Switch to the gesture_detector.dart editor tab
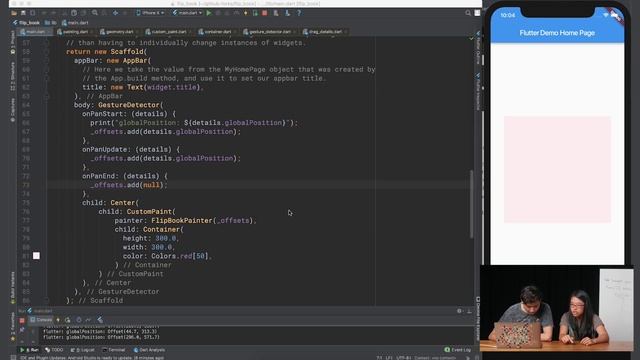Screen dimensions: 640x360 point(270,31)
